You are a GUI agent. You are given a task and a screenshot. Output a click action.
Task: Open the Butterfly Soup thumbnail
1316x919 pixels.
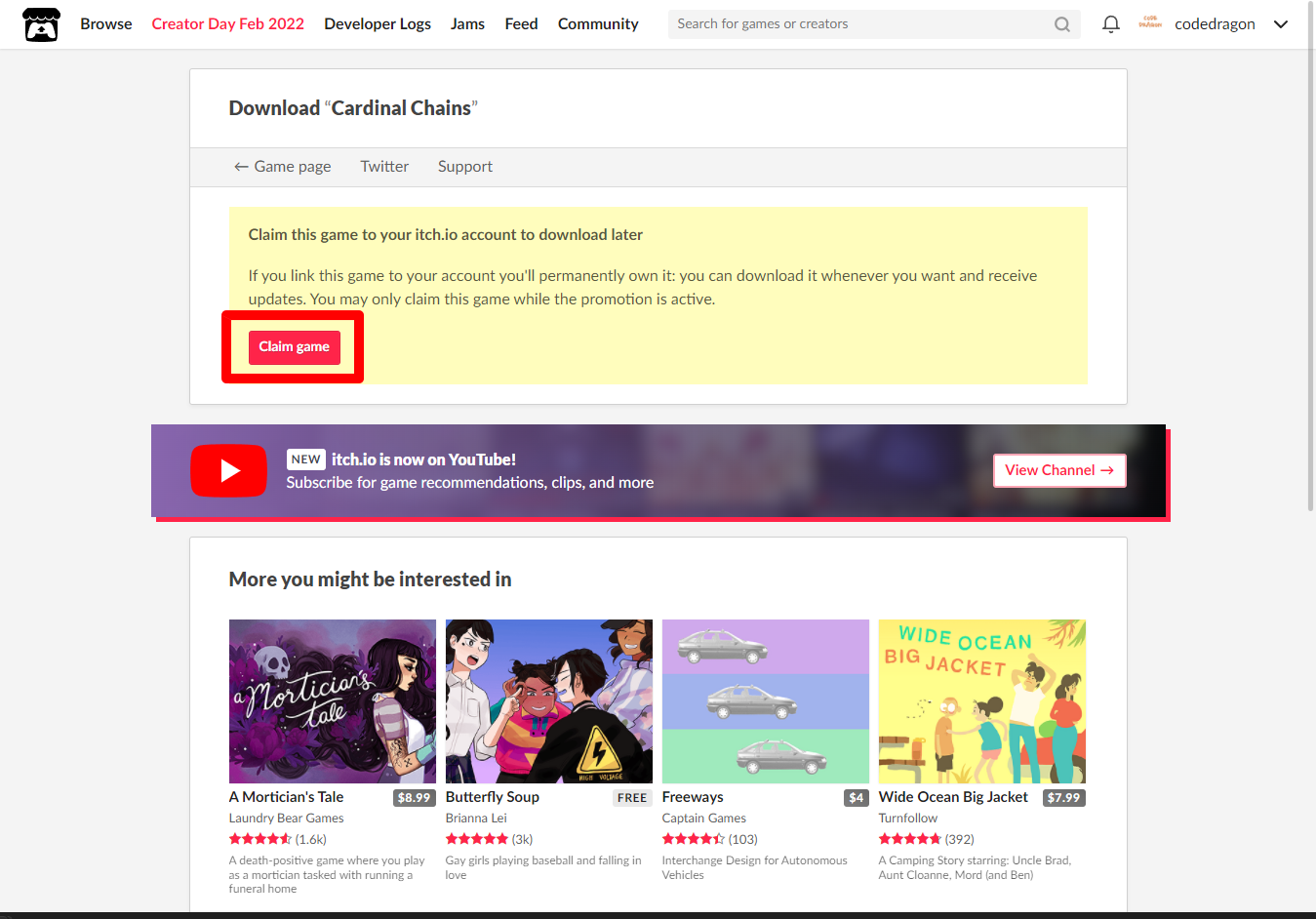549,701
